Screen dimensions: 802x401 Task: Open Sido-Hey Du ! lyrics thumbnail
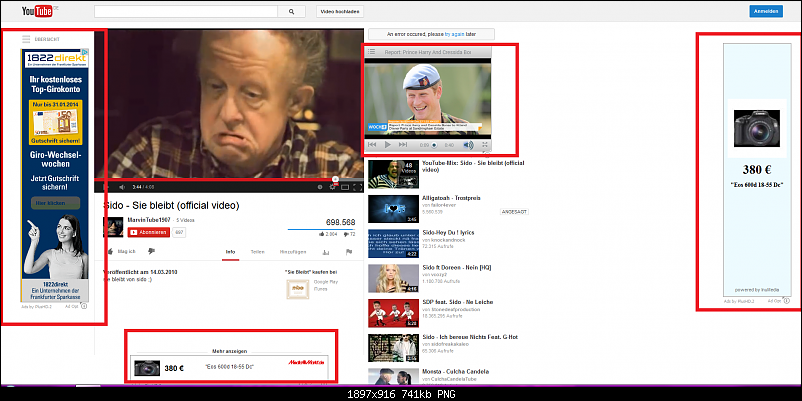point(393,244)
